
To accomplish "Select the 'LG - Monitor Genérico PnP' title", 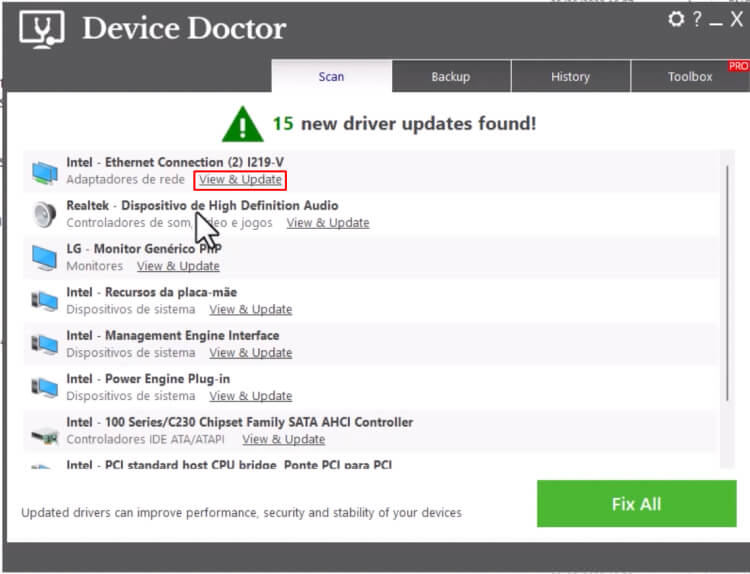I will click(x=144, y=249).
